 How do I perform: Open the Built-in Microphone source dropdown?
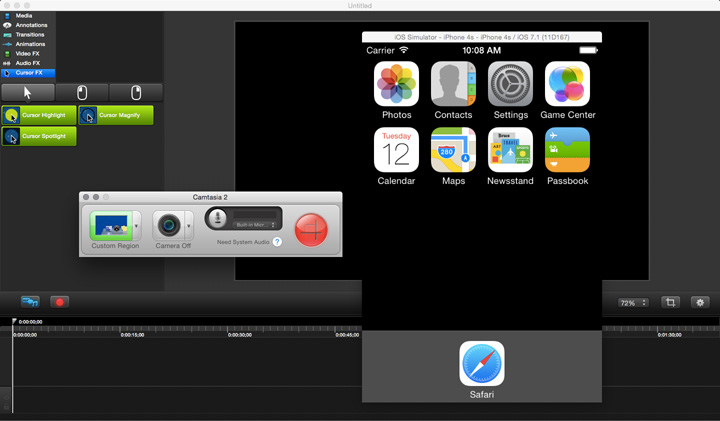pyautogui.click(x=254, y=225)
